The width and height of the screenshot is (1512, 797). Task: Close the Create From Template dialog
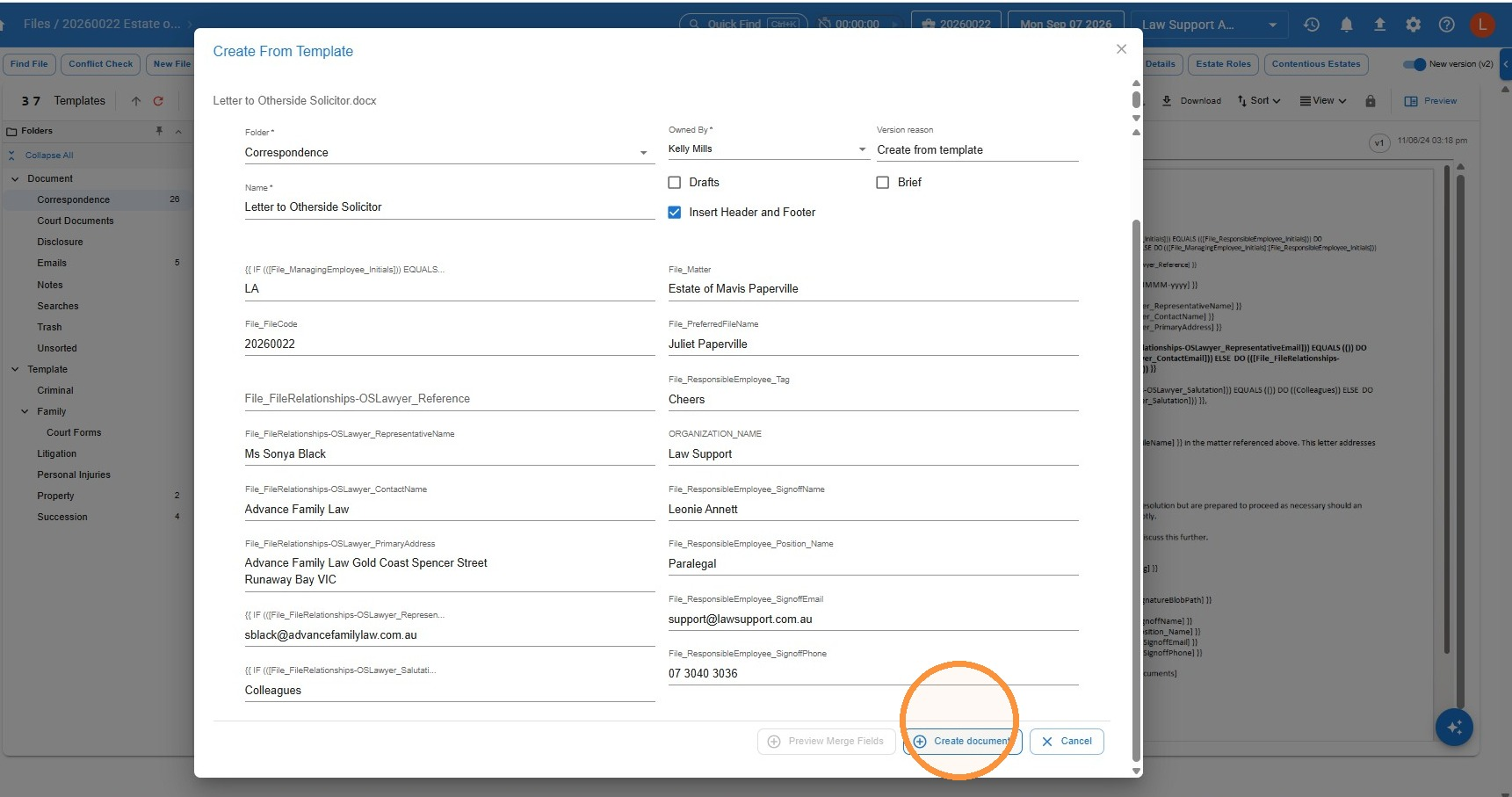(1121, 49)
